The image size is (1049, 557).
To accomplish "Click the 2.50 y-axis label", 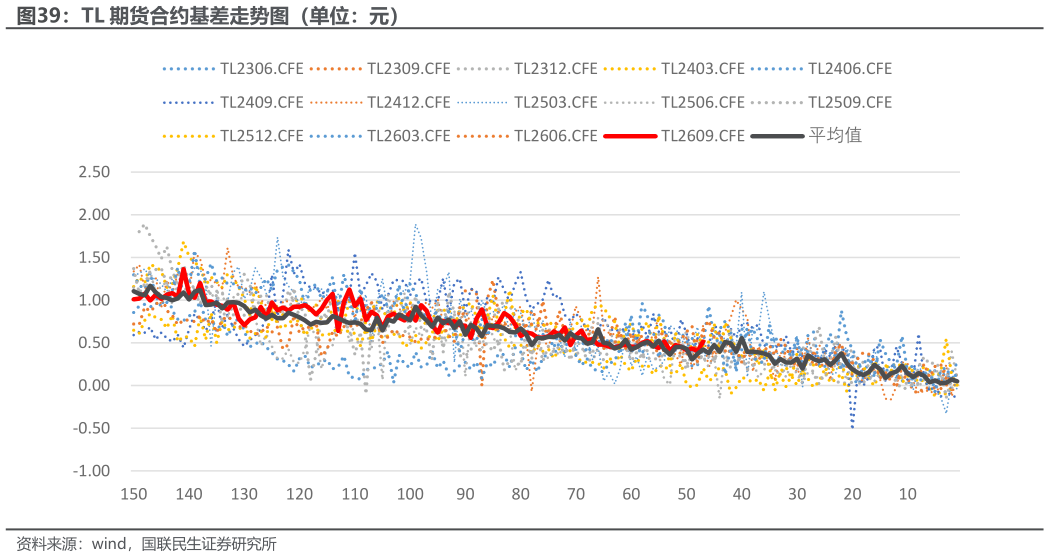I will pyautogui.click(x=94, y=172).
